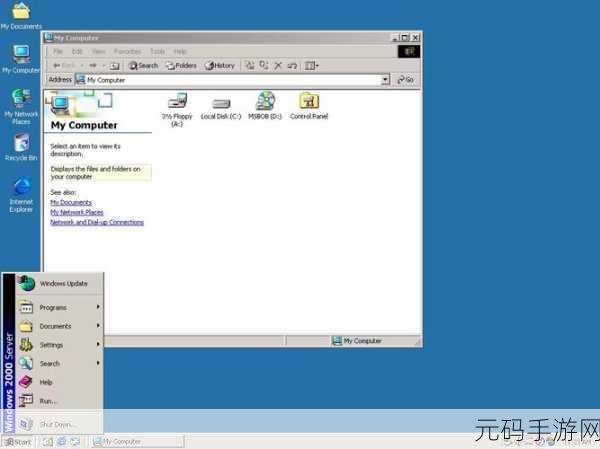Toggle the Folders pane button
The height and width of the screenshot is (449, 600).
pyautogui.click(x=181, y=66)
